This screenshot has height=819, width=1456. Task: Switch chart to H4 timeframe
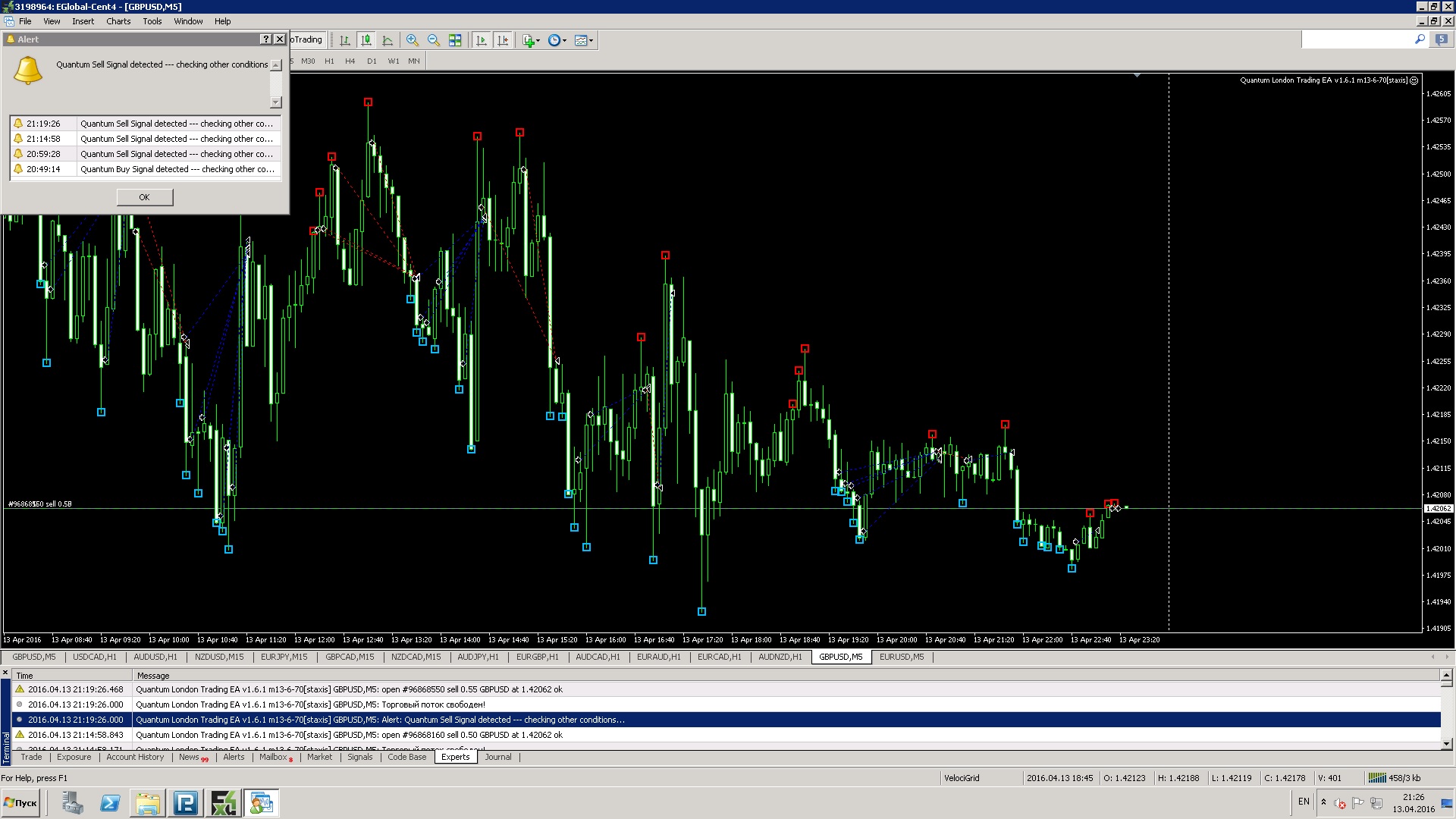click(x=350, y=61)
